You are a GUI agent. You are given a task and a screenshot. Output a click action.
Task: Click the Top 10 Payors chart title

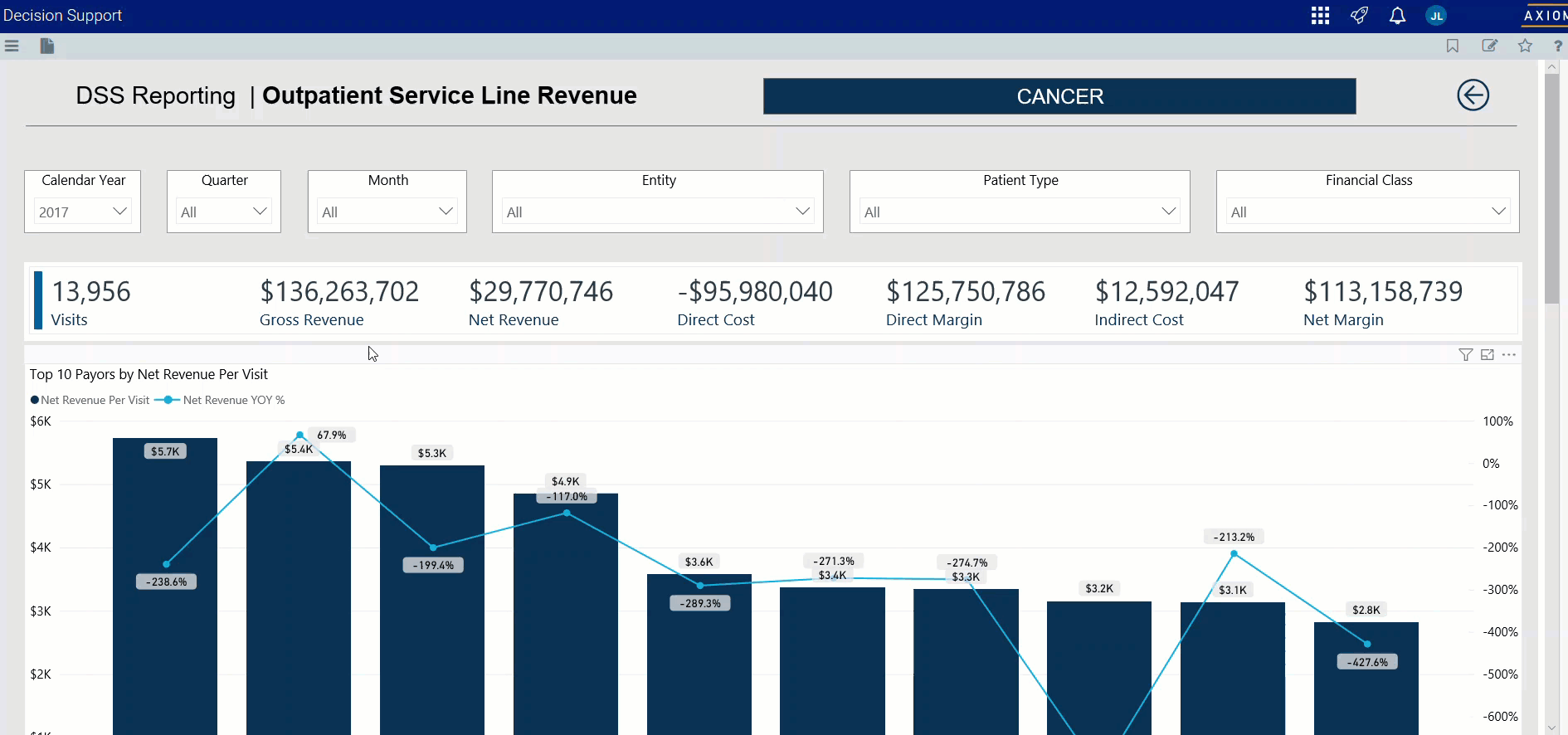coord(149,374)
